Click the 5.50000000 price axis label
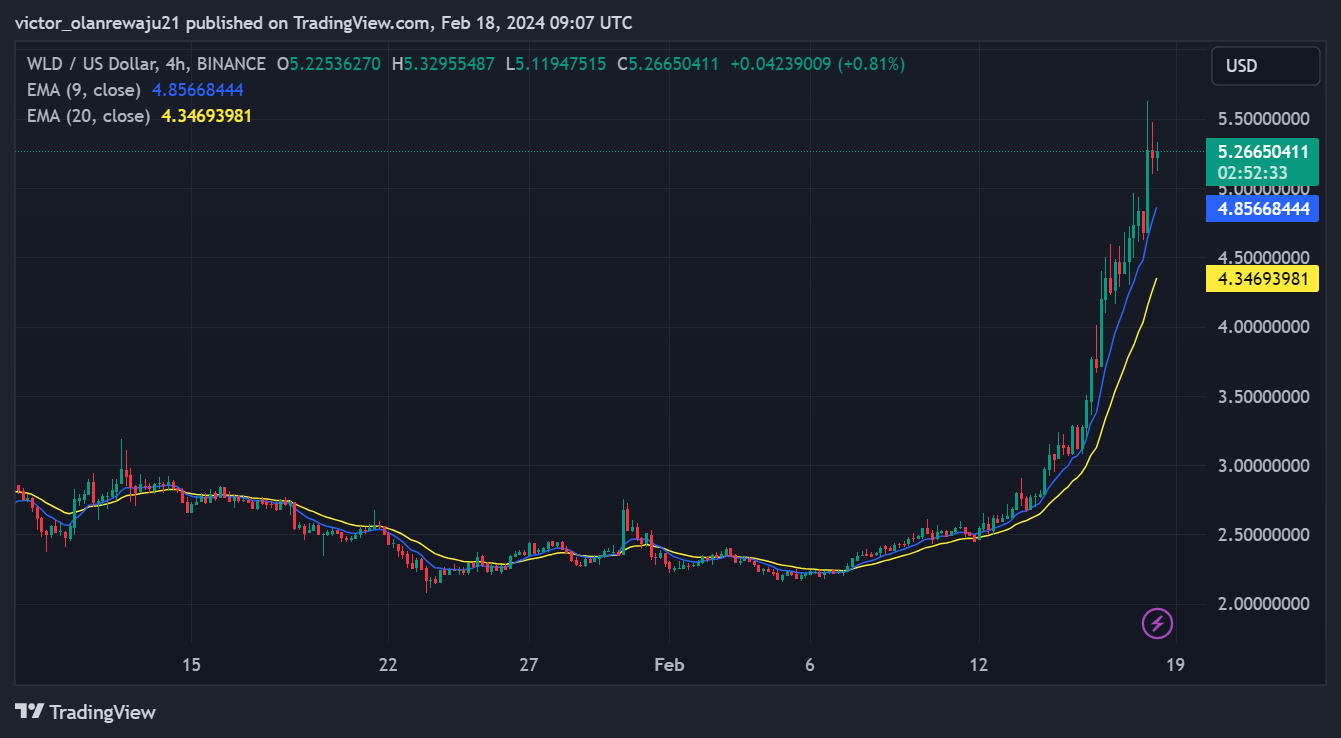1341x738 pixels. [1263, 119]
